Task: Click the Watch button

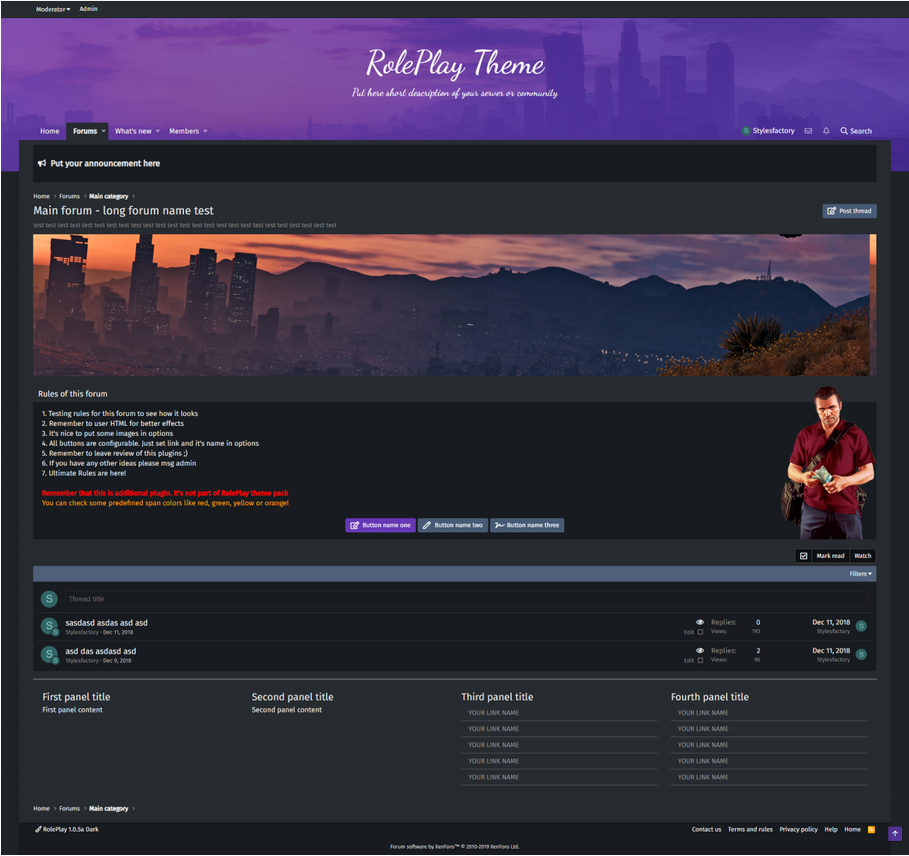Action: pos(863,556)
